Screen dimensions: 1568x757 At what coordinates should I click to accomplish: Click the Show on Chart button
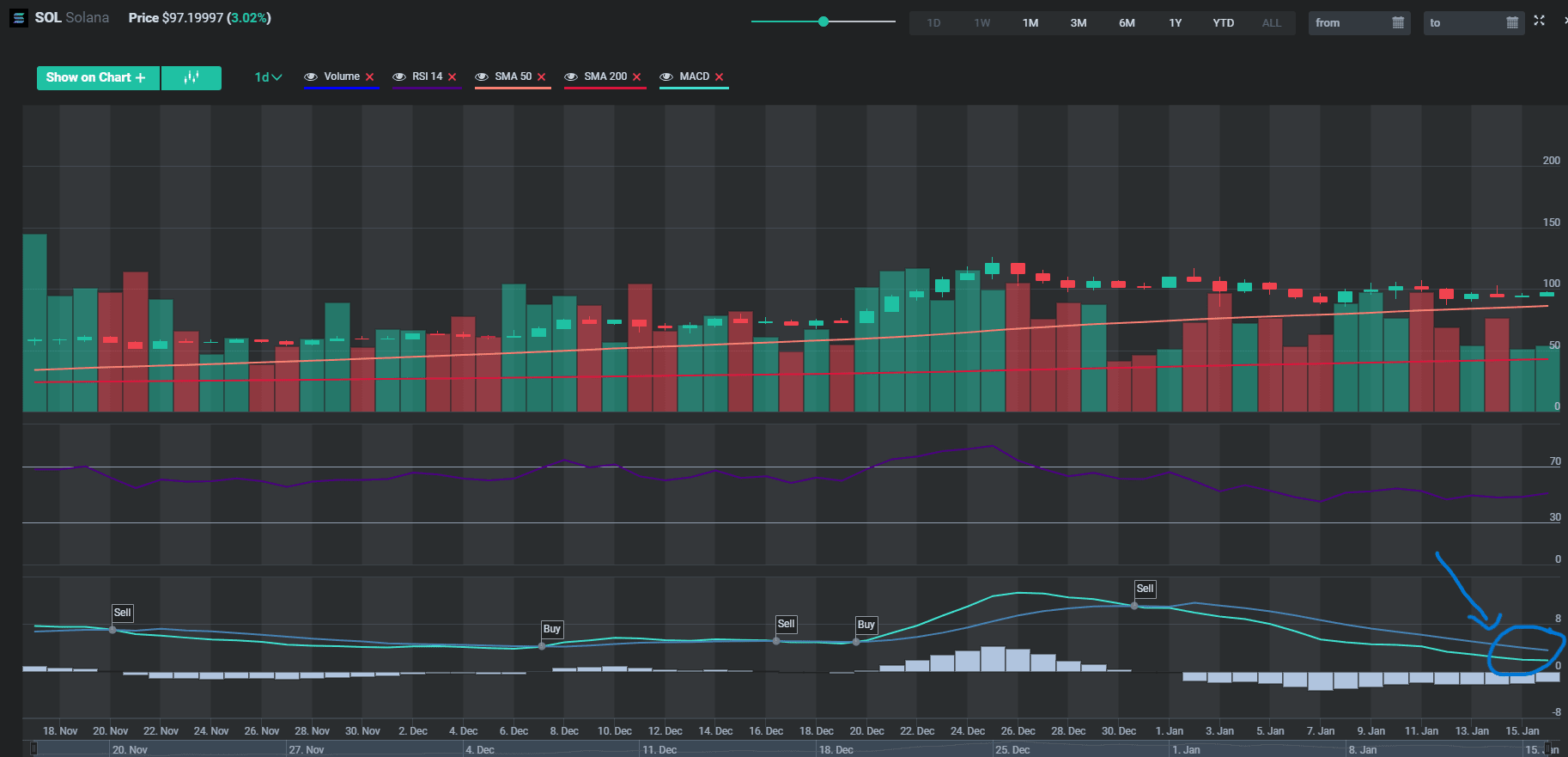point(97,77)
